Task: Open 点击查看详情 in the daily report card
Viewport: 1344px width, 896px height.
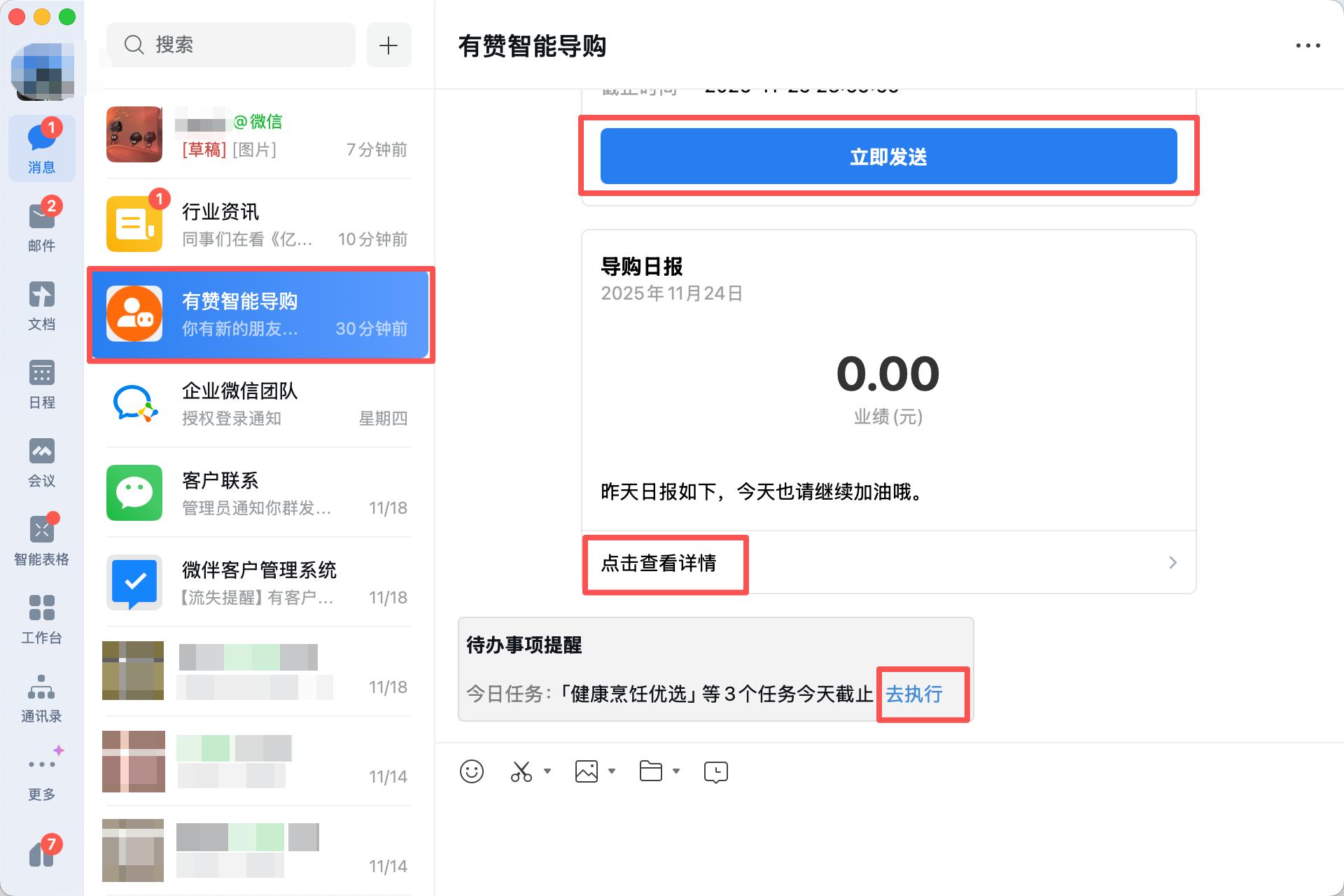Action: (659, 563)
